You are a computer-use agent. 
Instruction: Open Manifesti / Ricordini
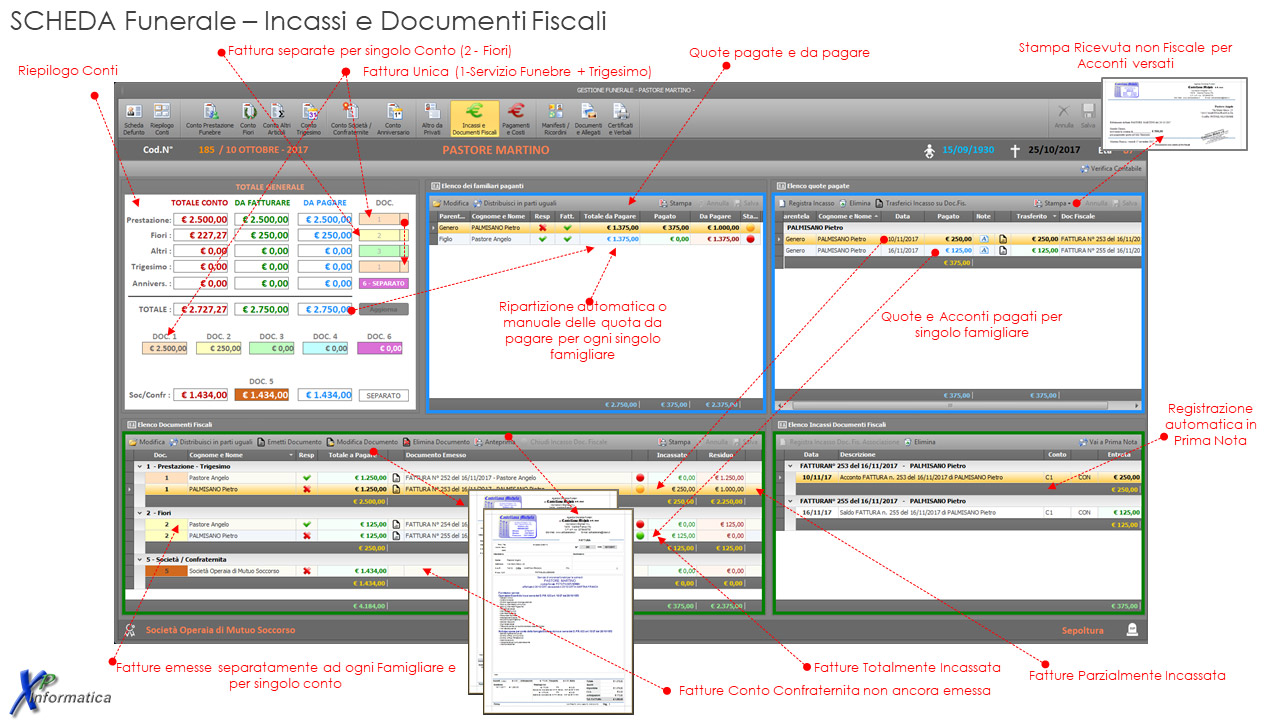coord(554,118)
